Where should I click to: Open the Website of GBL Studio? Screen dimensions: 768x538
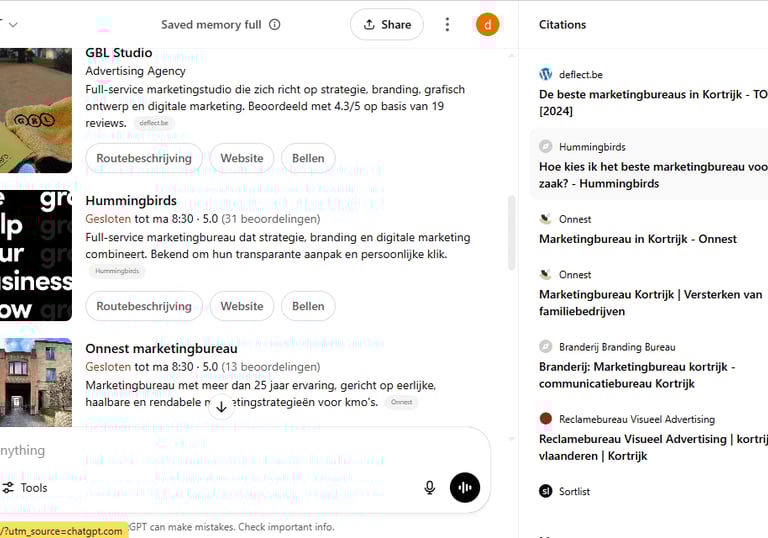[242, 158]
